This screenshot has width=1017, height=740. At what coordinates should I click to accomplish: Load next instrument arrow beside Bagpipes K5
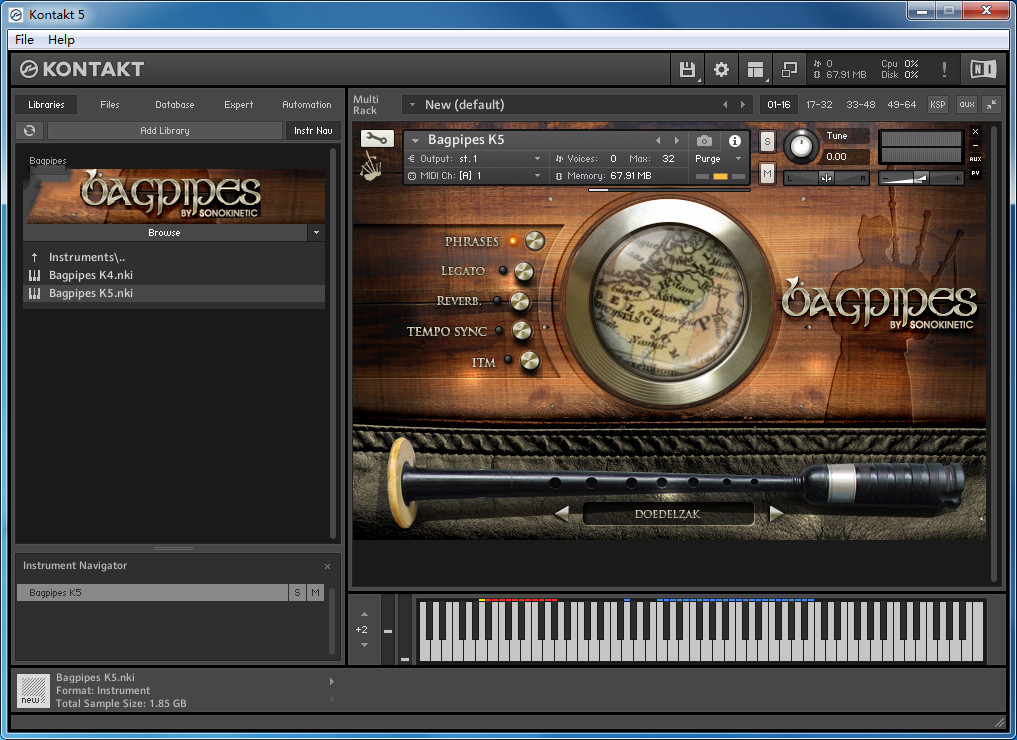click(x=676, y=140)
